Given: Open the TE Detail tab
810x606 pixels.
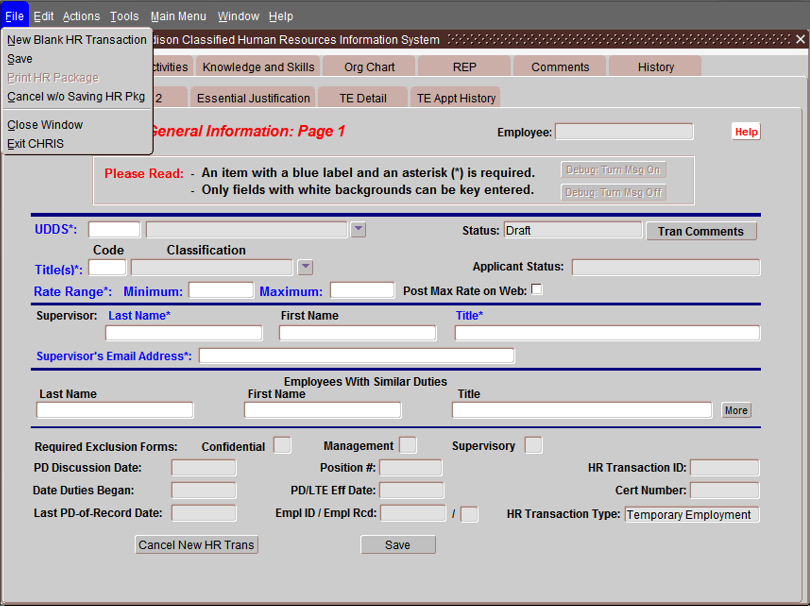Looking at the screenshot, I should [363, 98].
